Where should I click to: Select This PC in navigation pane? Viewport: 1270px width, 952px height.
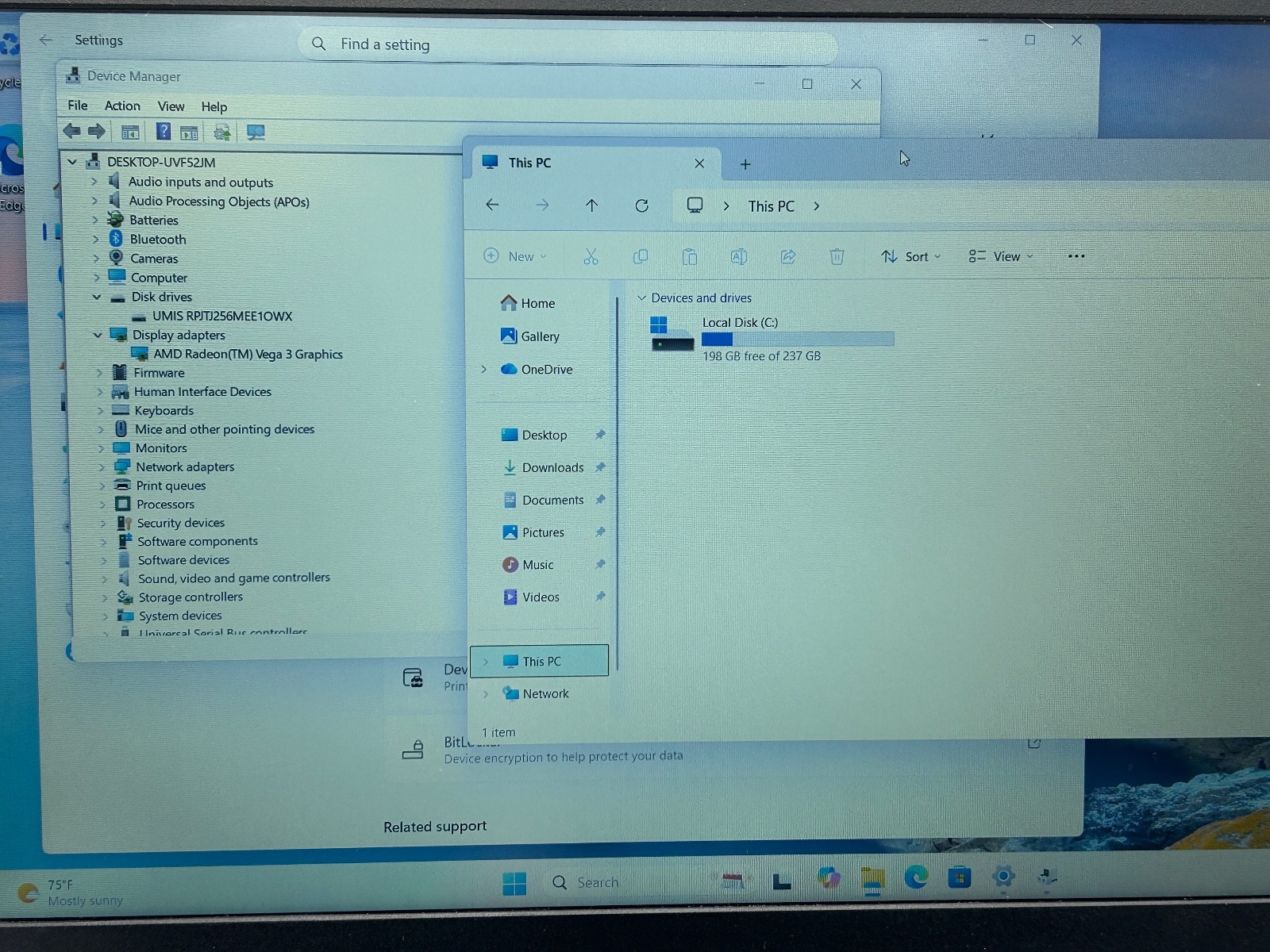(540, 661)
